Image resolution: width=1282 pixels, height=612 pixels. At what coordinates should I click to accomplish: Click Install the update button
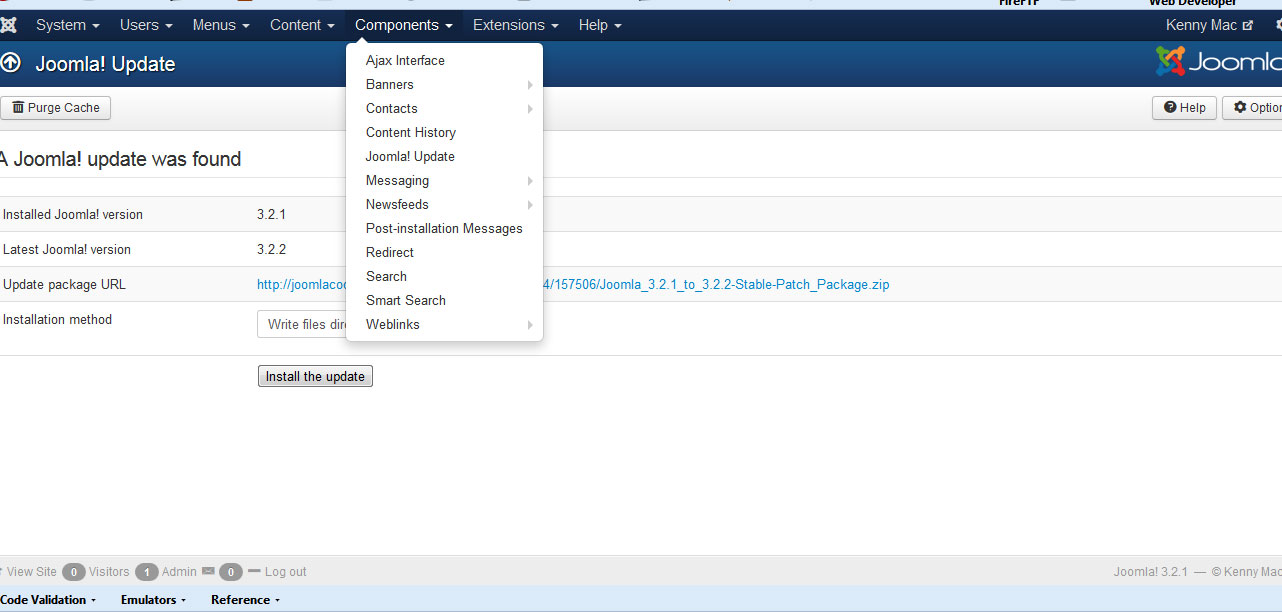pos(315,376)
